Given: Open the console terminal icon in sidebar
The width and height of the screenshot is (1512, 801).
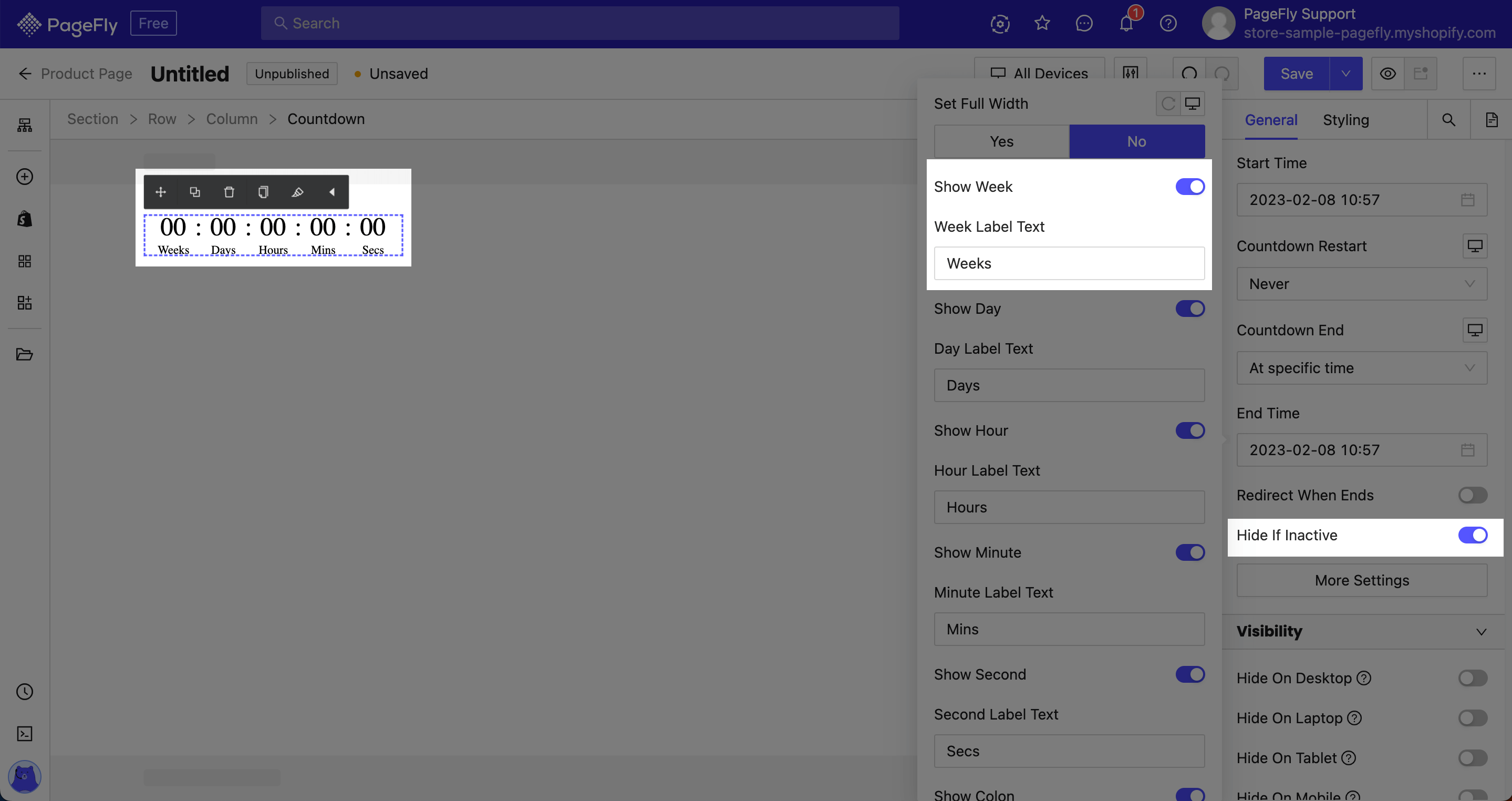Looking at the screenshot, I should [25, 734].
